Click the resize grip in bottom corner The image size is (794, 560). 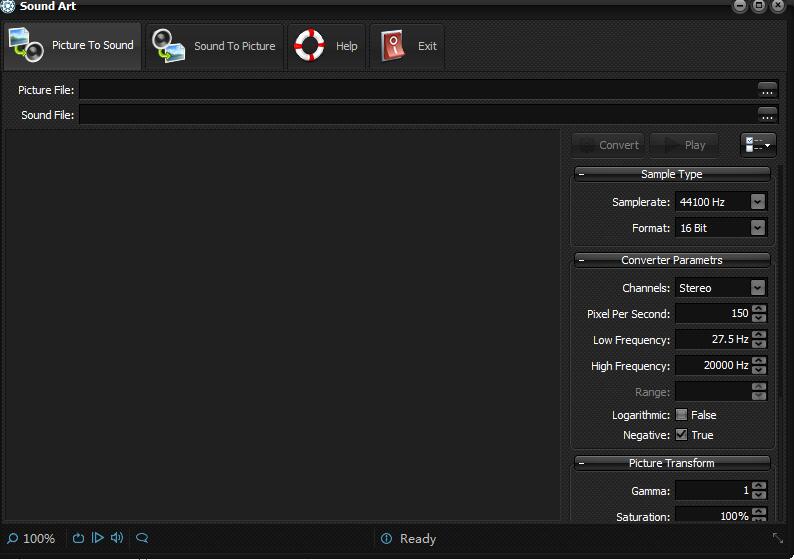click(x=778, y=538)
